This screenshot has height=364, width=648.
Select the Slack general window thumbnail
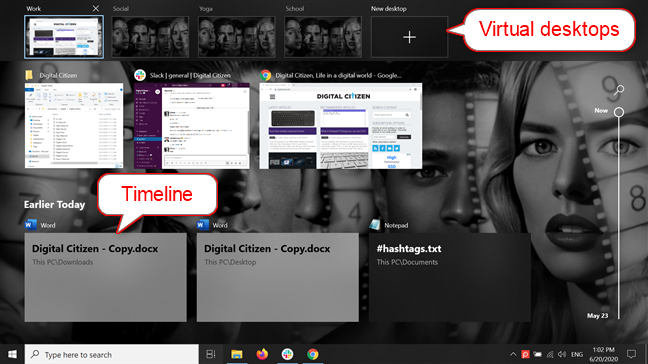(x=192, y=126)
